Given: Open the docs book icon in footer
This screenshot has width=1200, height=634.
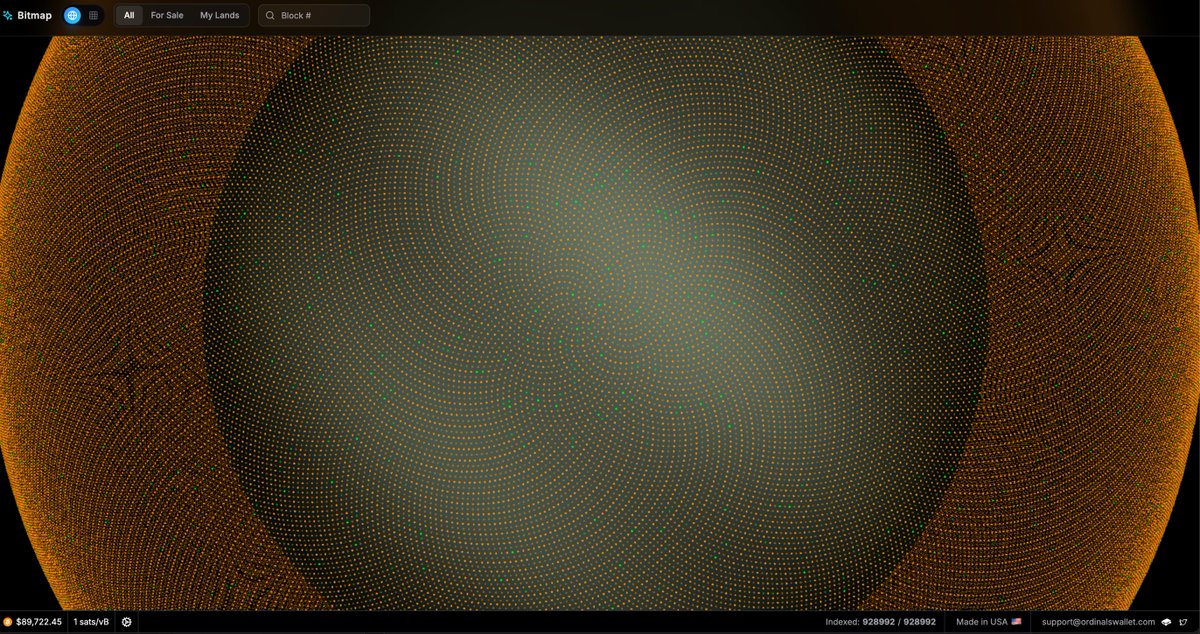Looking at the screenshot, I should tap(1167, 622).
